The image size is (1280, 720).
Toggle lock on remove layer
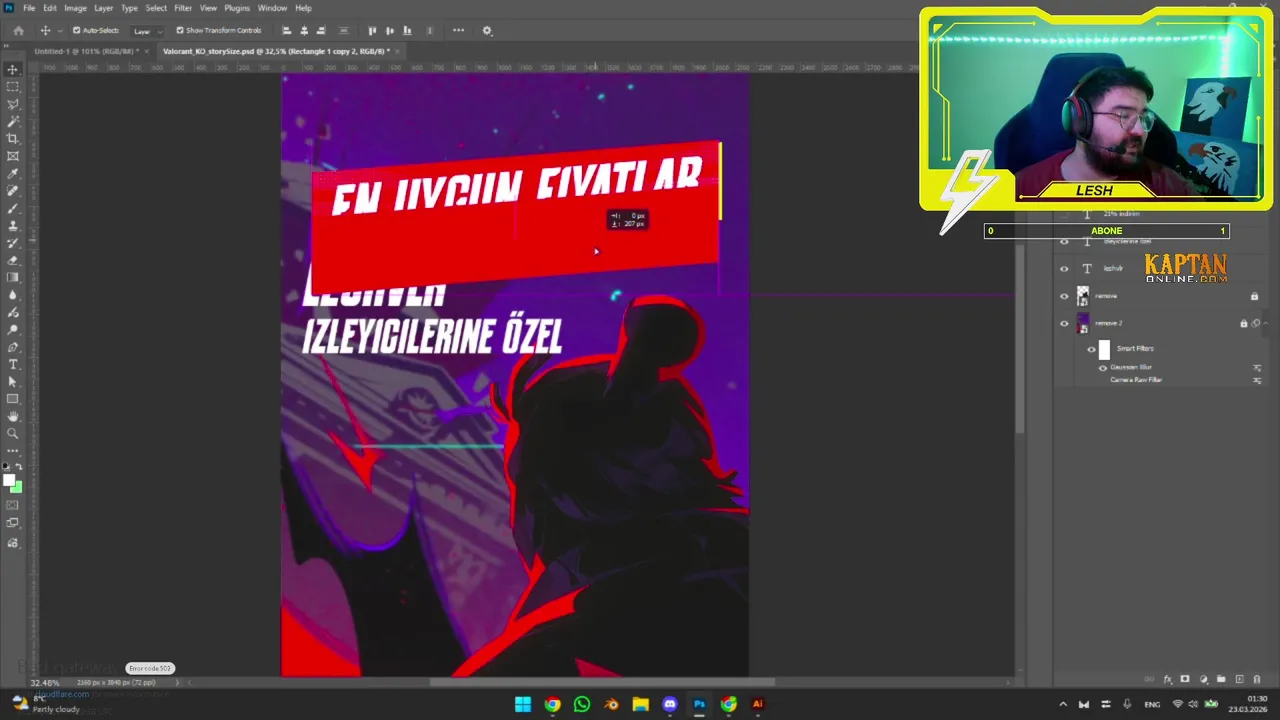coord(1254,296)
